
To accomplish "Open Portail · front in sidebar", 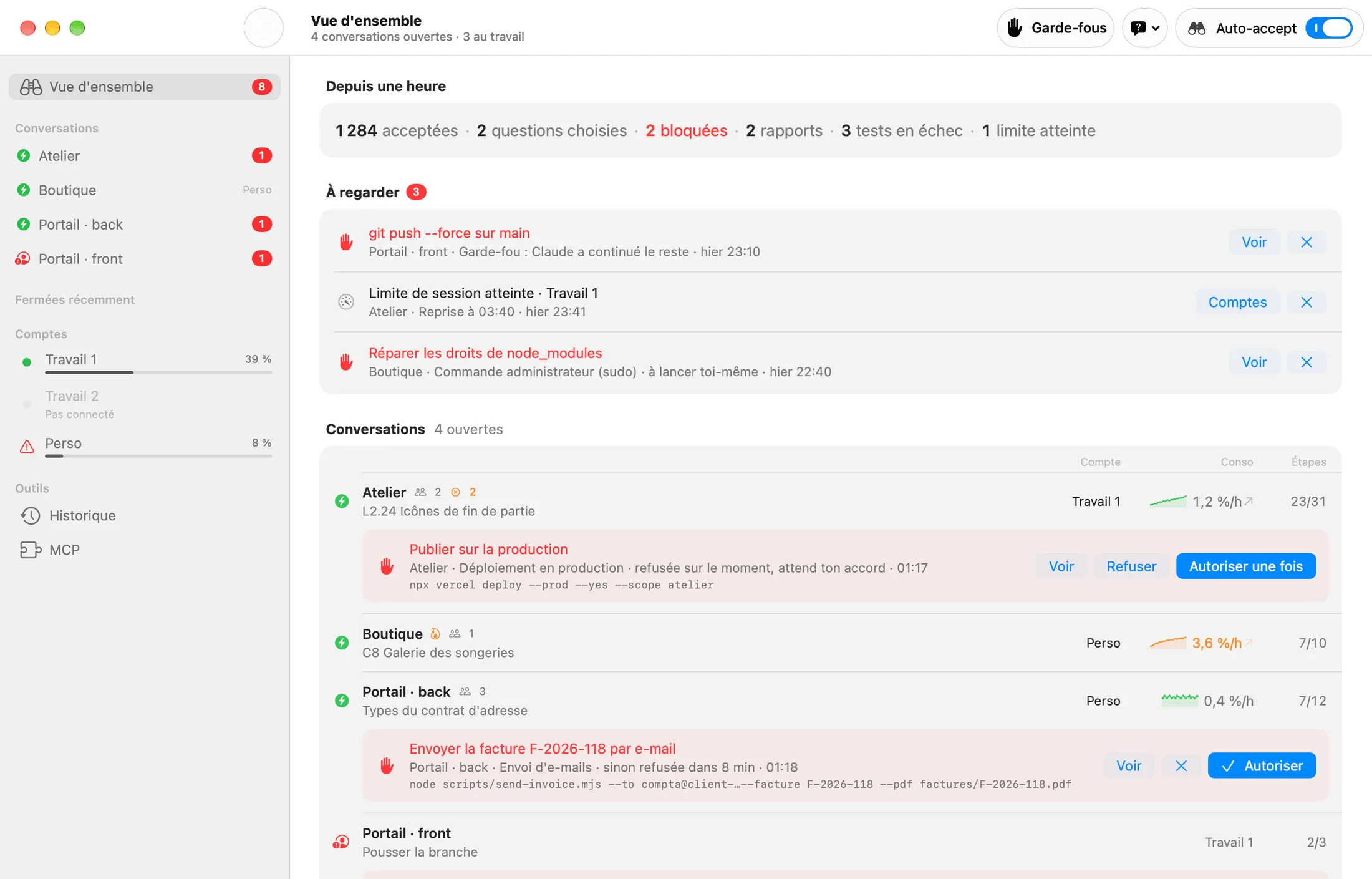I will coord(145,258).
